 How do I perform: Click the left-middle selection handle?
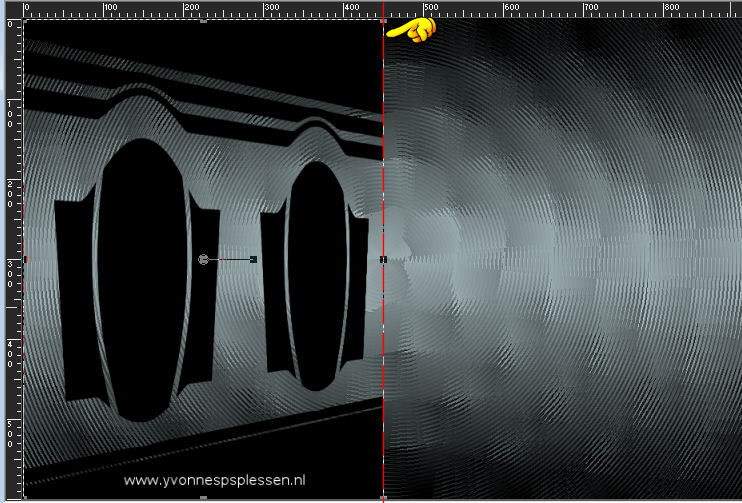[x=25, y=259]
